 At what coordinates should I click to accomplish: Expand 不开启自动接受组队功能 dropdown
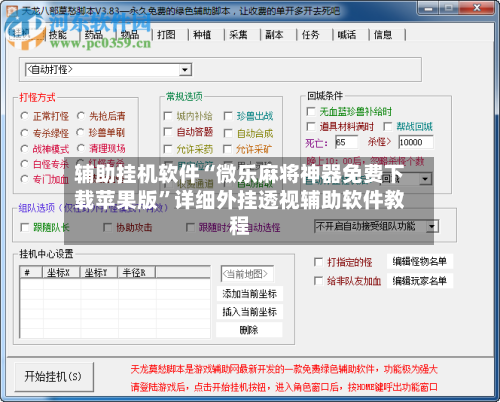(x=432, y=227)
